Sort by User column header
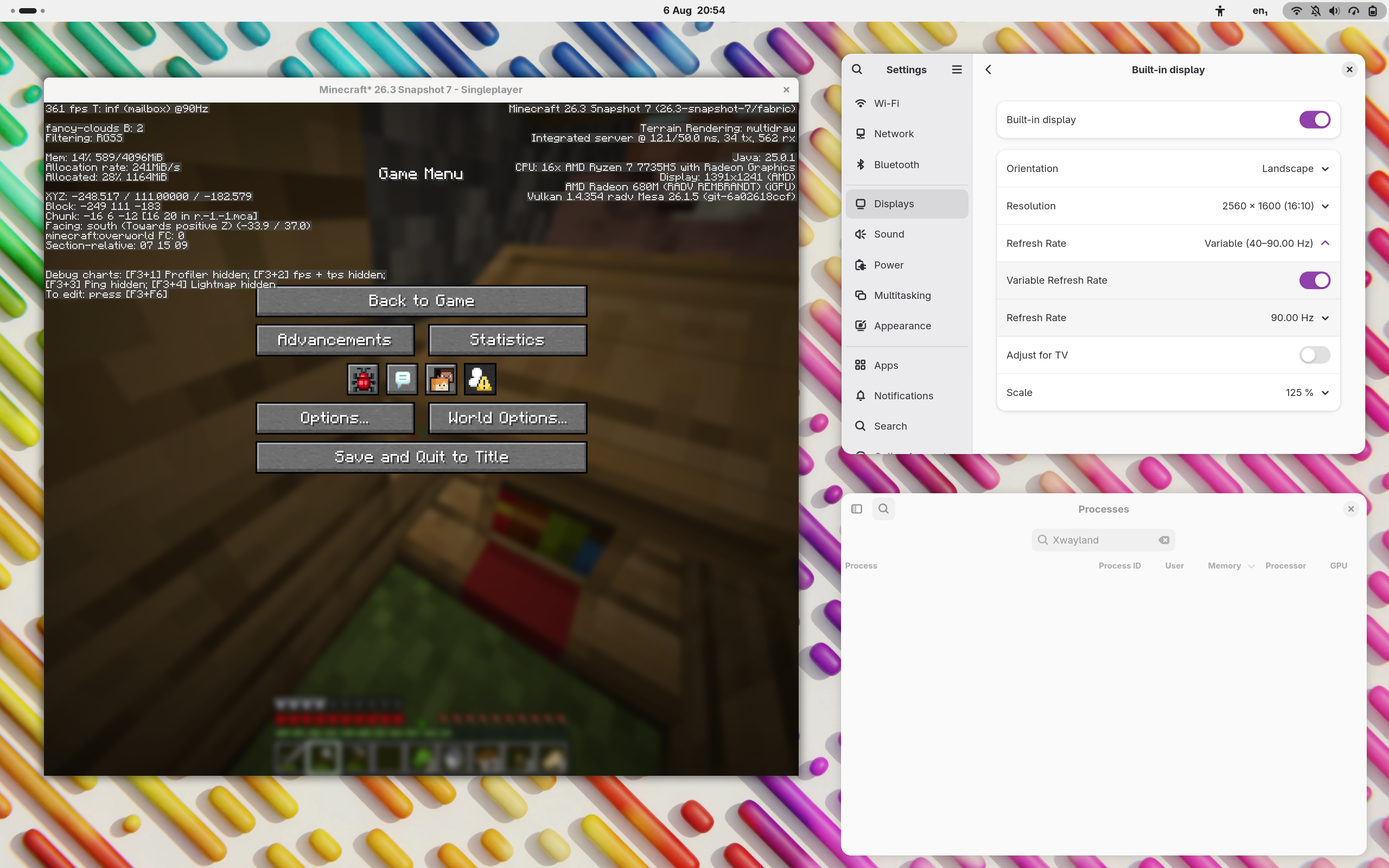 click(1174, 566)
